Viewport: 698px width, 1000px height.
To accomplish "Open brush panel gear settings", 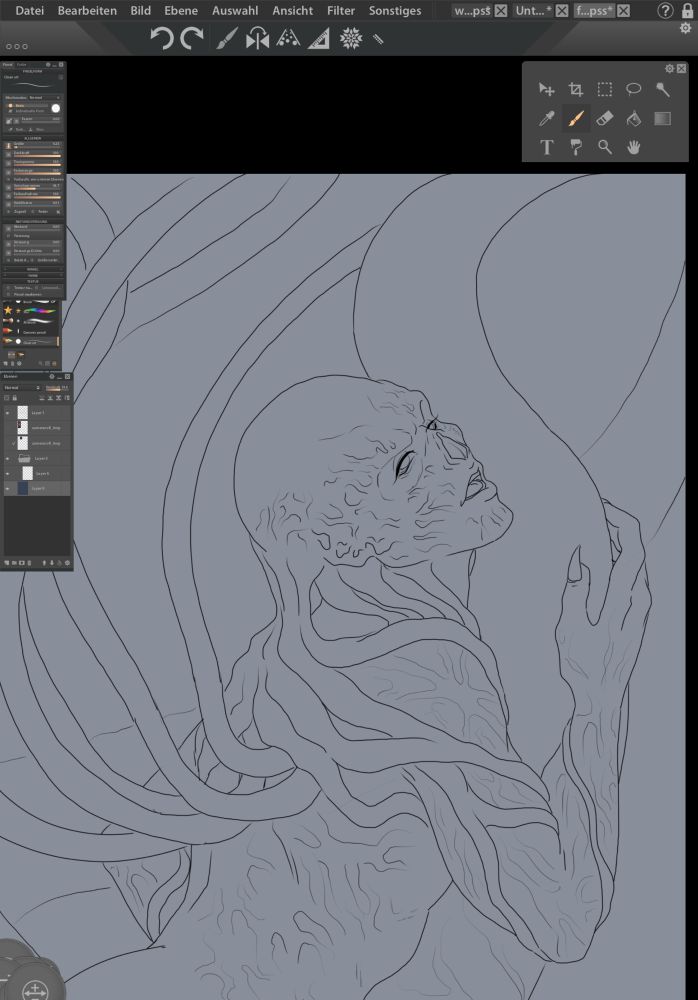I will (x=48, y=64).
